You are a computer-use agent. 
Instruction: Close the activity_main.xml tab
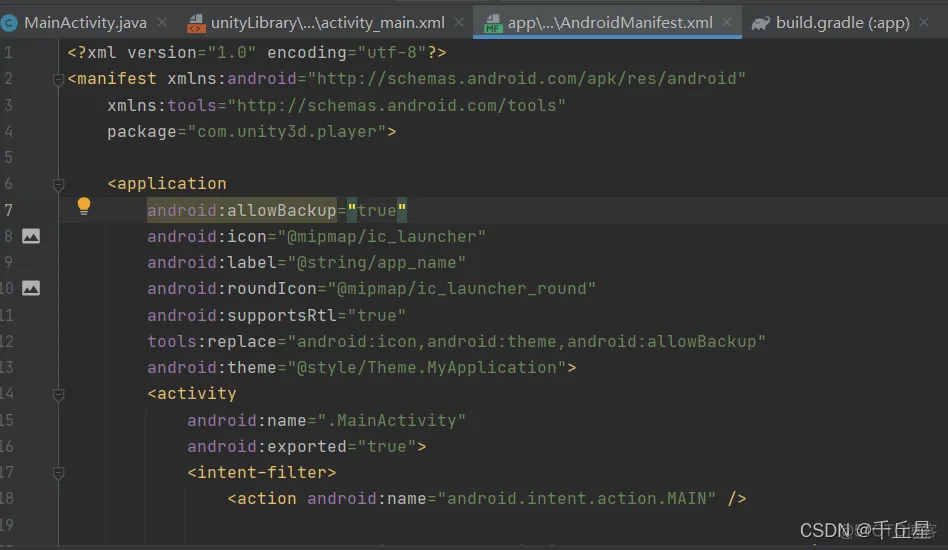(459, 22)
